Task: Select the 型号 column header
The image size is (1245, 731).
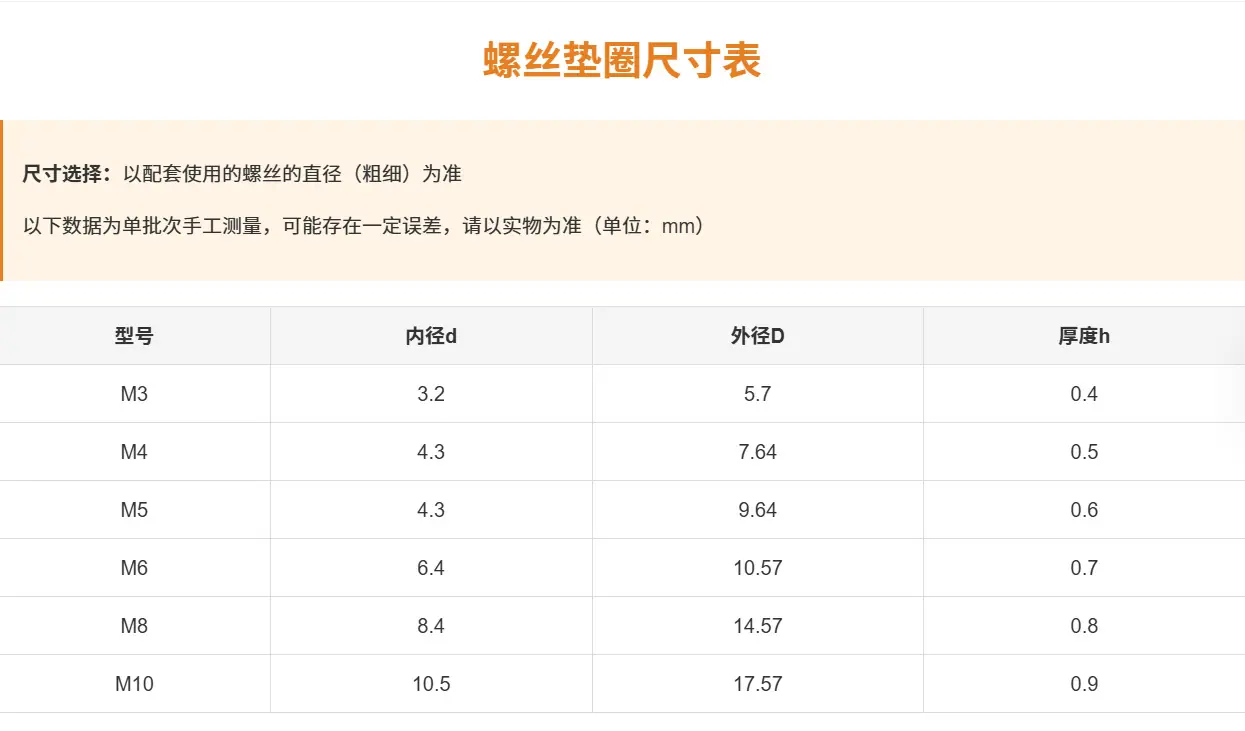Action: coord(135,336)
